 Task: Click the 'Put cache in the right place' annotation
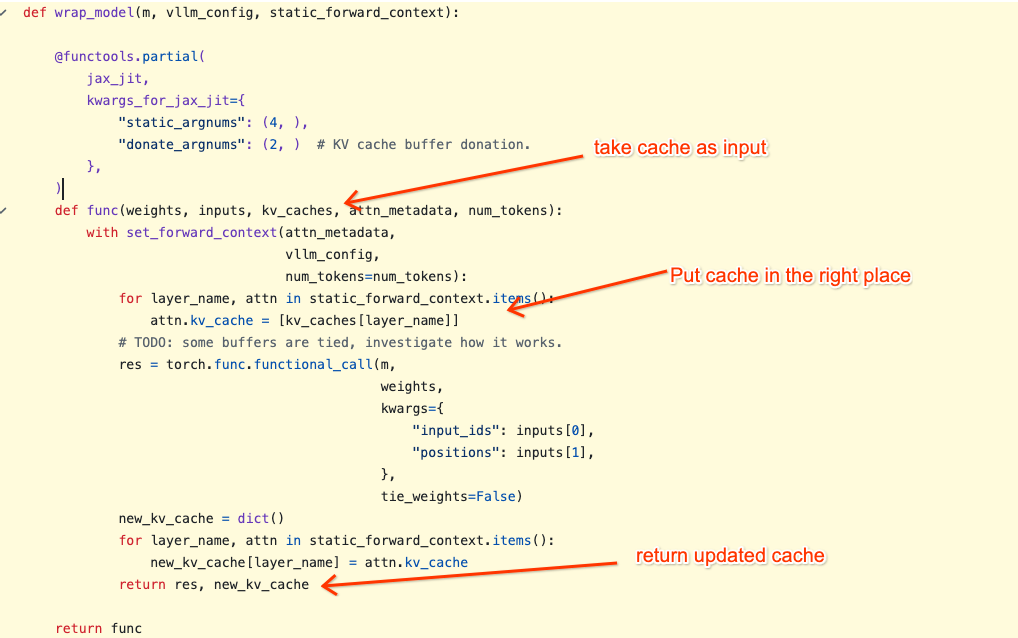[x=790, y=275]
